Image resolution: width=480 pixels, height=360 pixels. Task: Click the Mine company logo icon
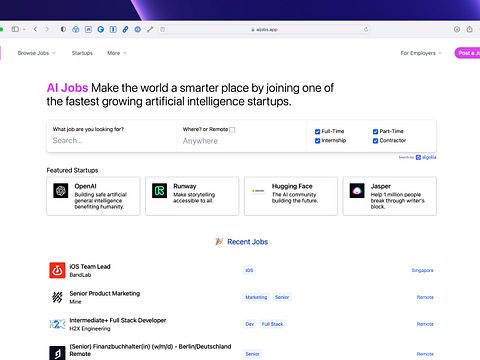click(57, 297)
